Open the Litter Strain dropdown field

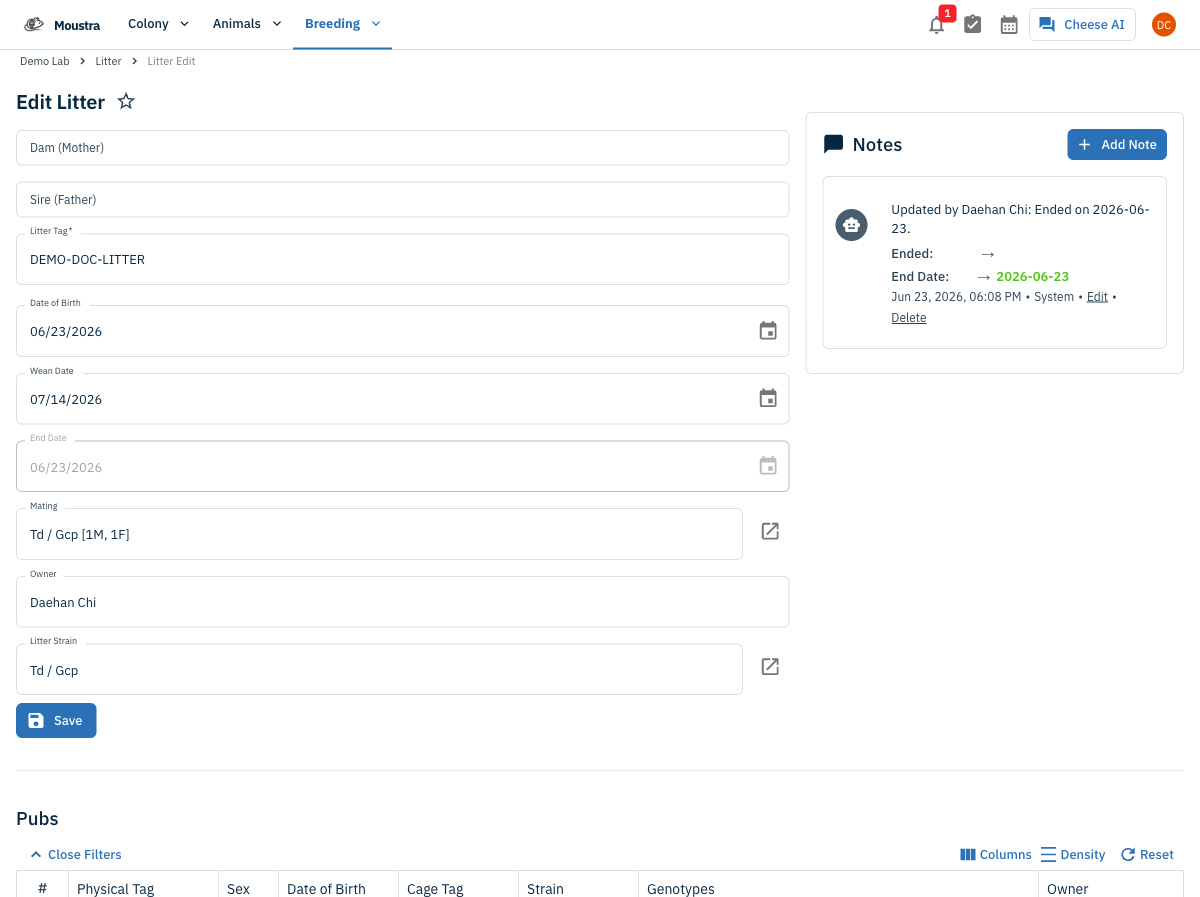pyautogui.click(x=379, y=669)
